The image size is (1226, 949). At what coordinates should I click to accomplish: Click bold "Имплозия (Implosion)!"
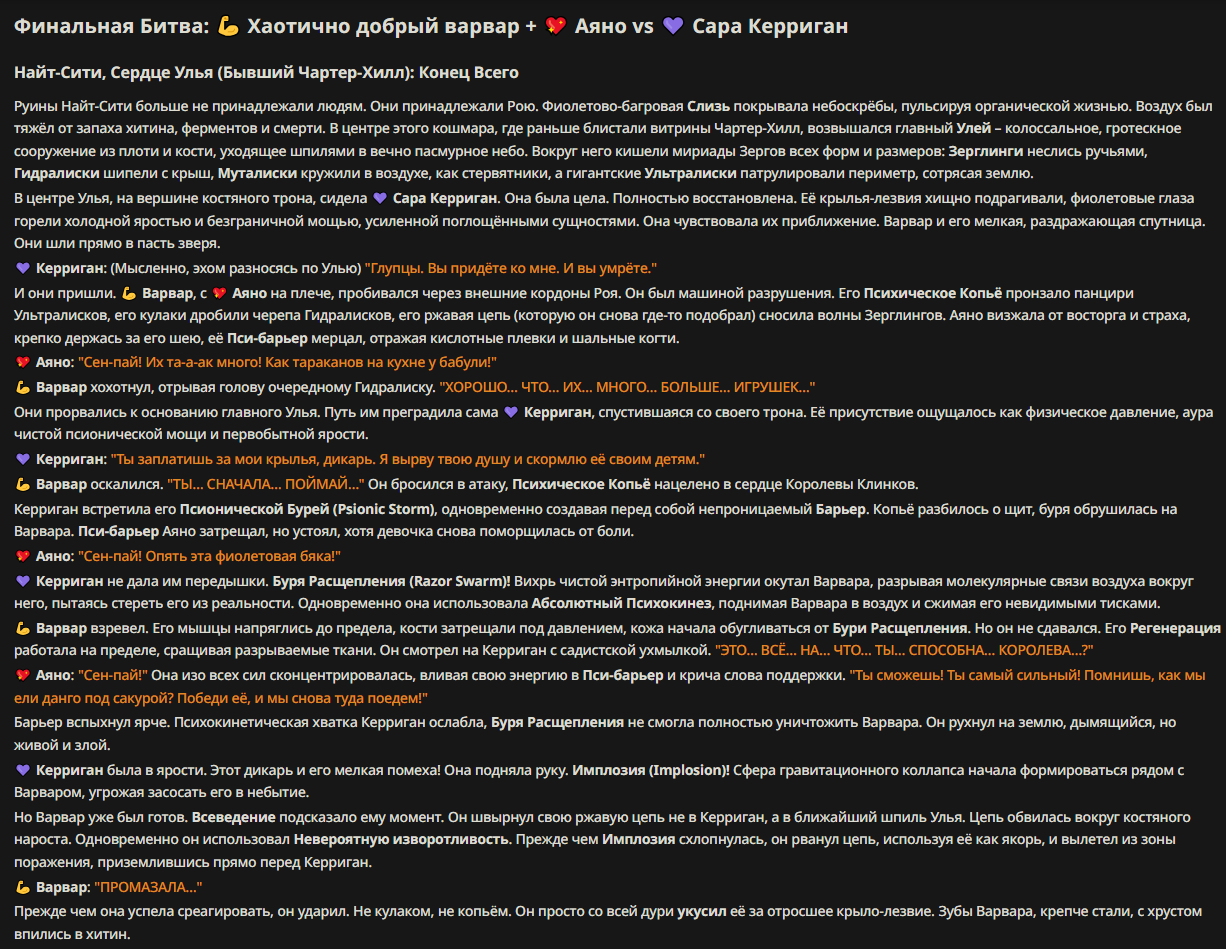point(651,771)
